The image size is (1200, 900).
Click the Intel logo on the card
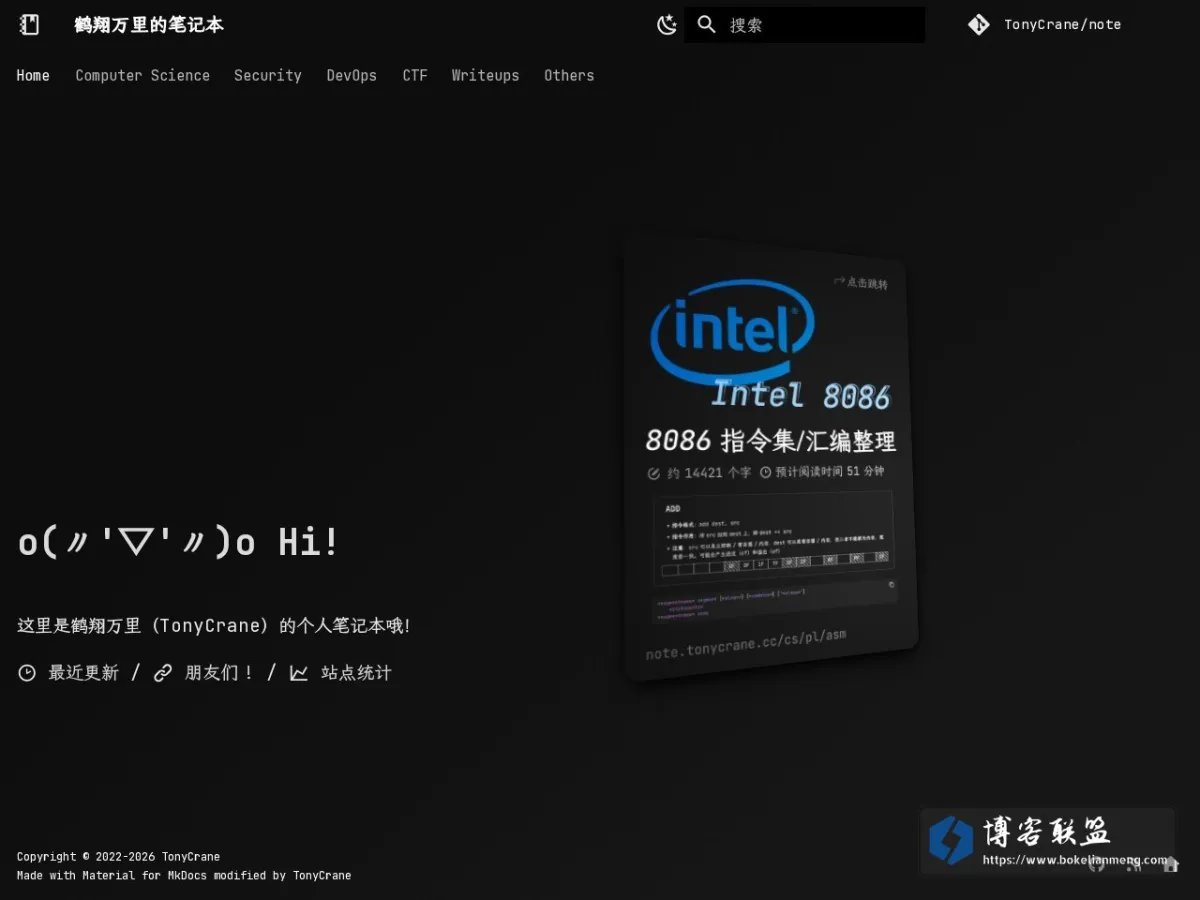(x=733, y=331)
